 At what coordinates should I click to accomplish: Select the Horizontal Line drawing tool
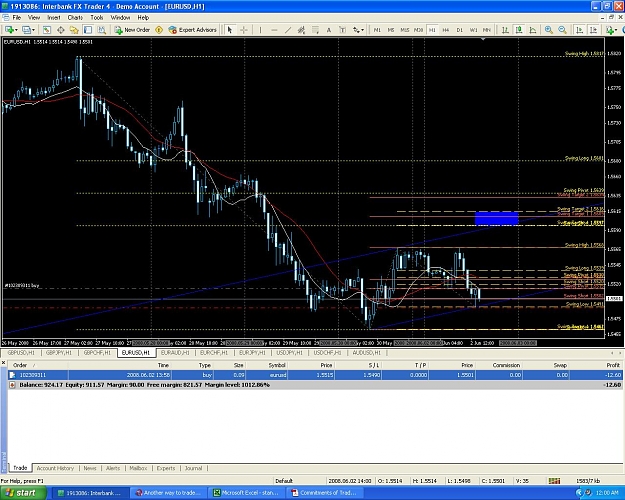(274, 30)
